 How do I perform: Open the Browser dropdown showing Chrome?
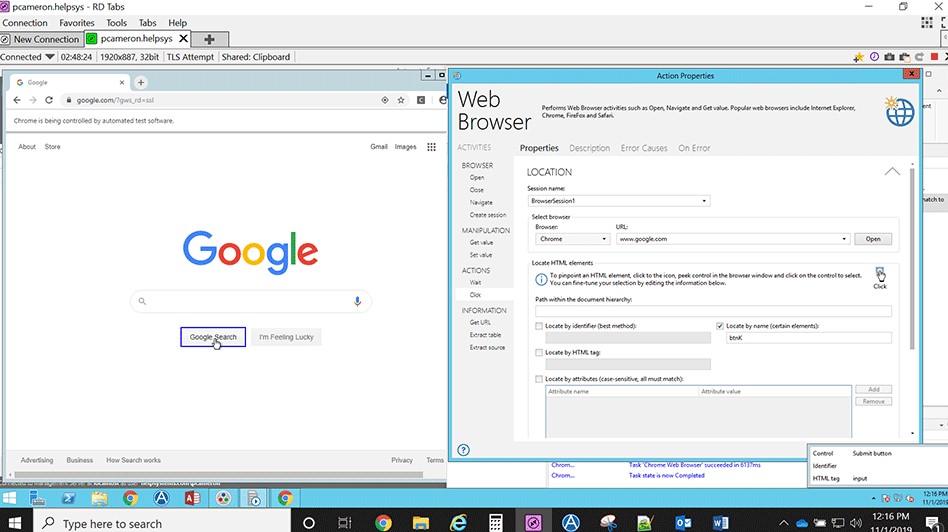pyautogui.click(x=572, y=239)
